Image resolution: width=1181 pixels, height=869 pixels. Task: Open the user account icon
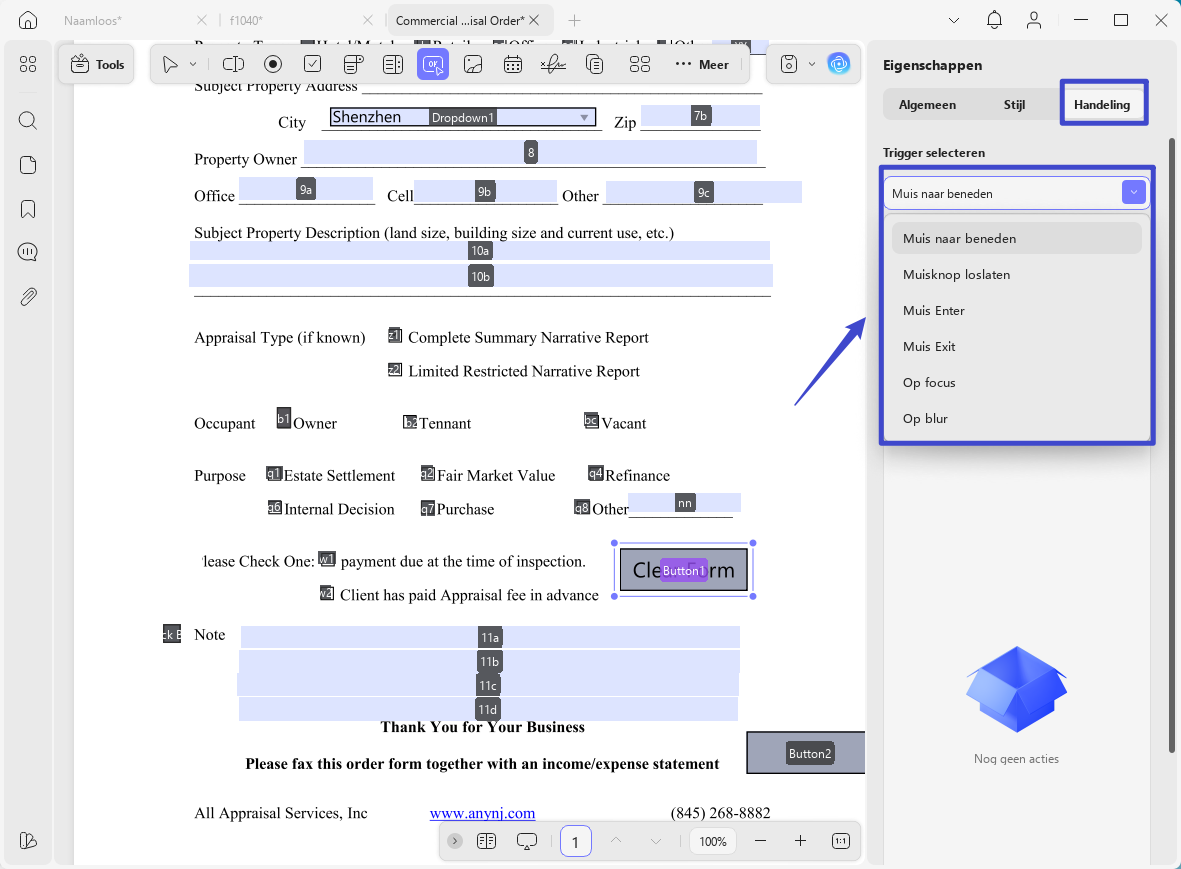point(1034,20)
